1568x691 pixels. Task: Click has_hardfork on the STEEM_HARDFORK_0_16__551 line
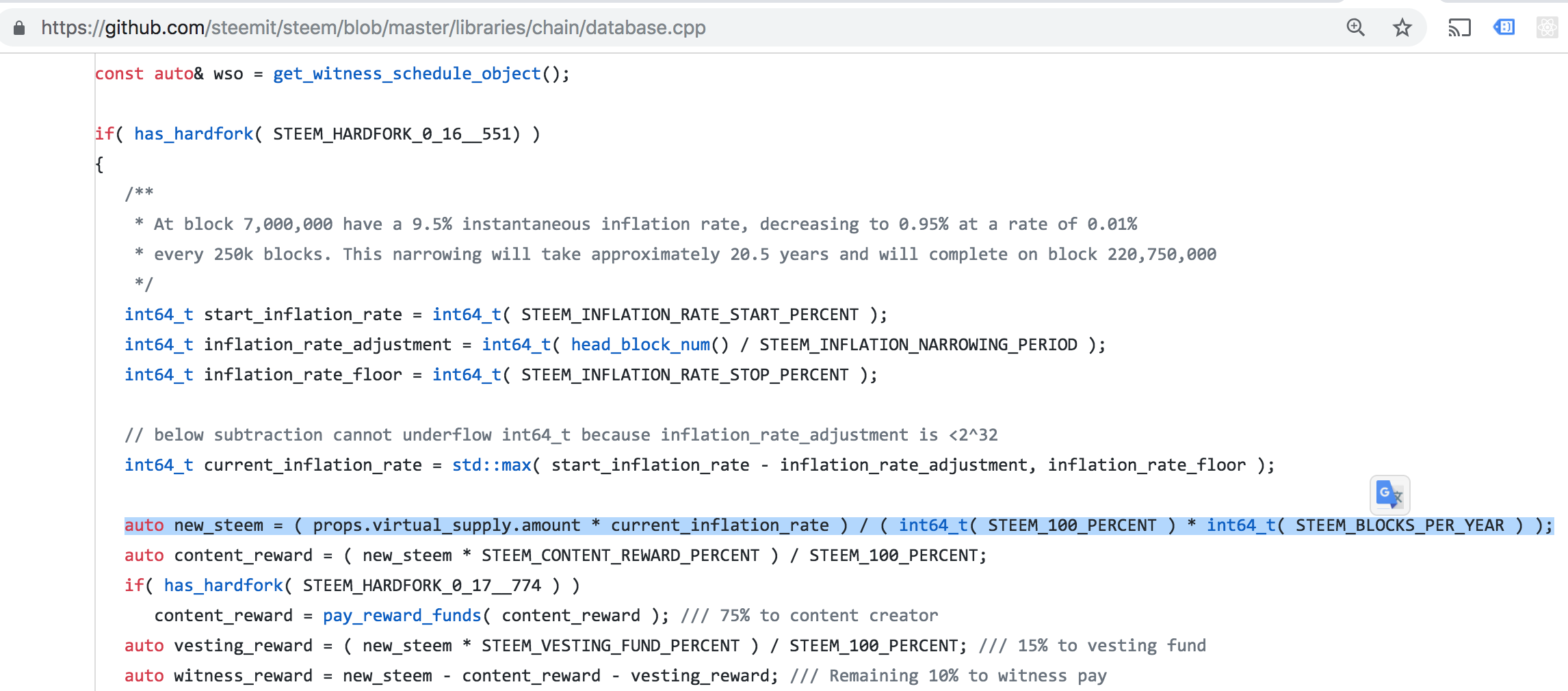[194, 134]
